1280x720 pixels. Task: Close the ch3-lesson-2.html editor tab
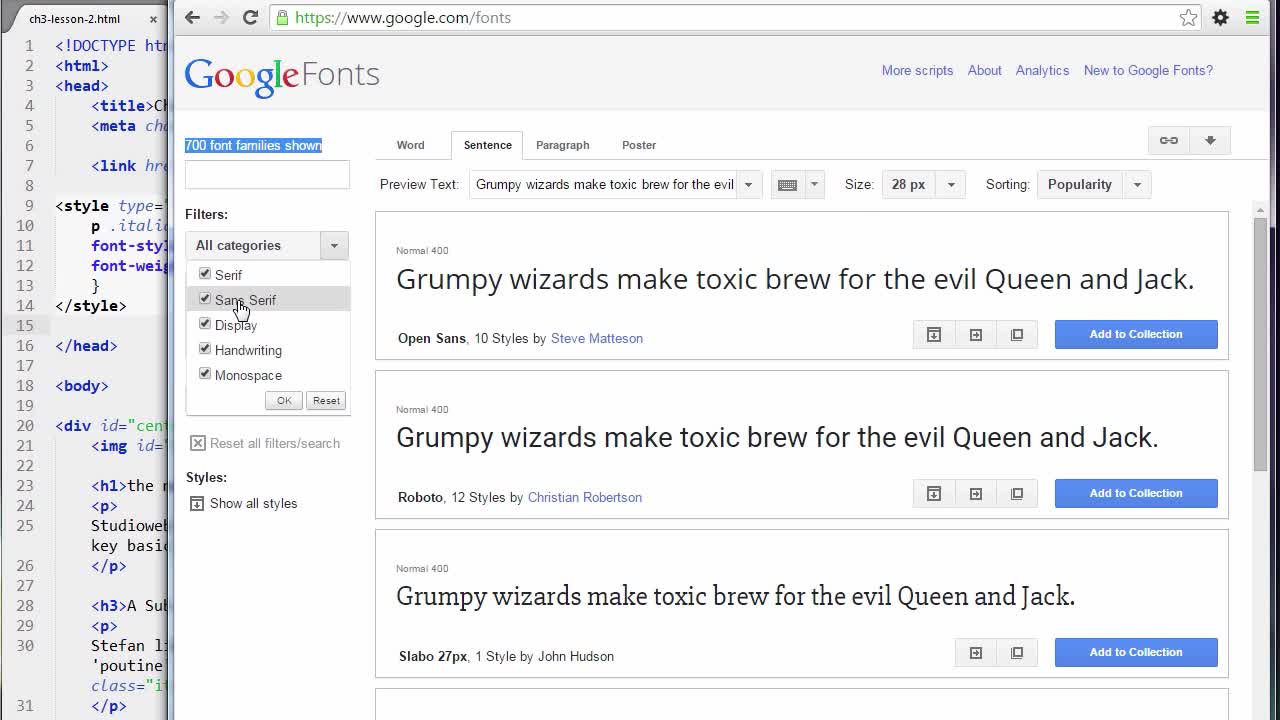pyautogui.click(x=153, y=19)
